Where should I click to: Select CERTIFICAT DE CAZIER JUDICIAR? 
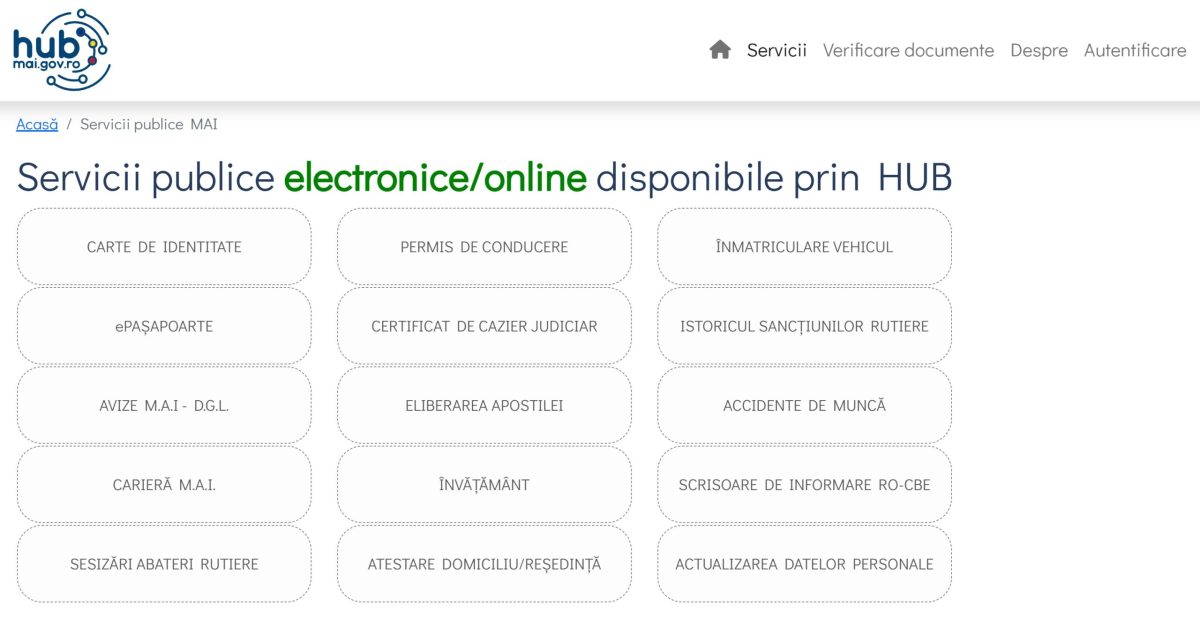[484, 326]
